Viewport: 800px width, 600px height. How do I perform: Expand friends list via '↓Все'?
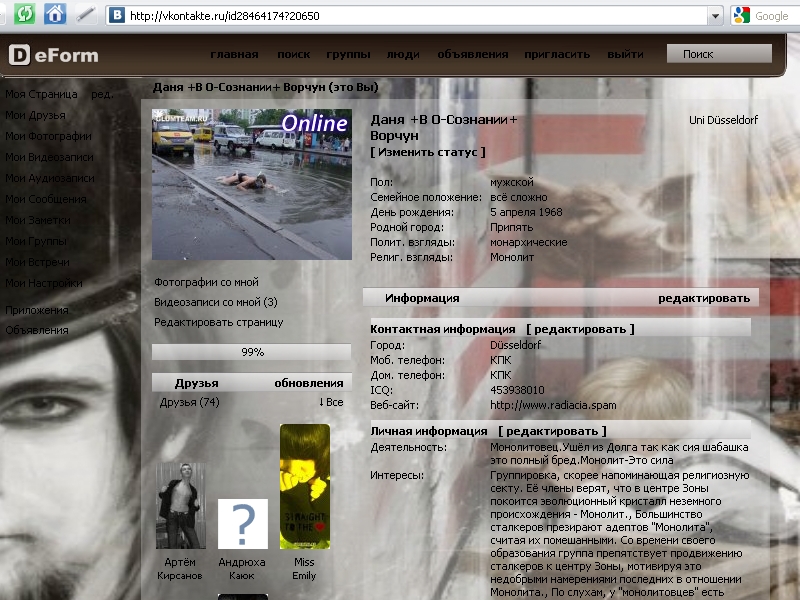pos(330,402)
